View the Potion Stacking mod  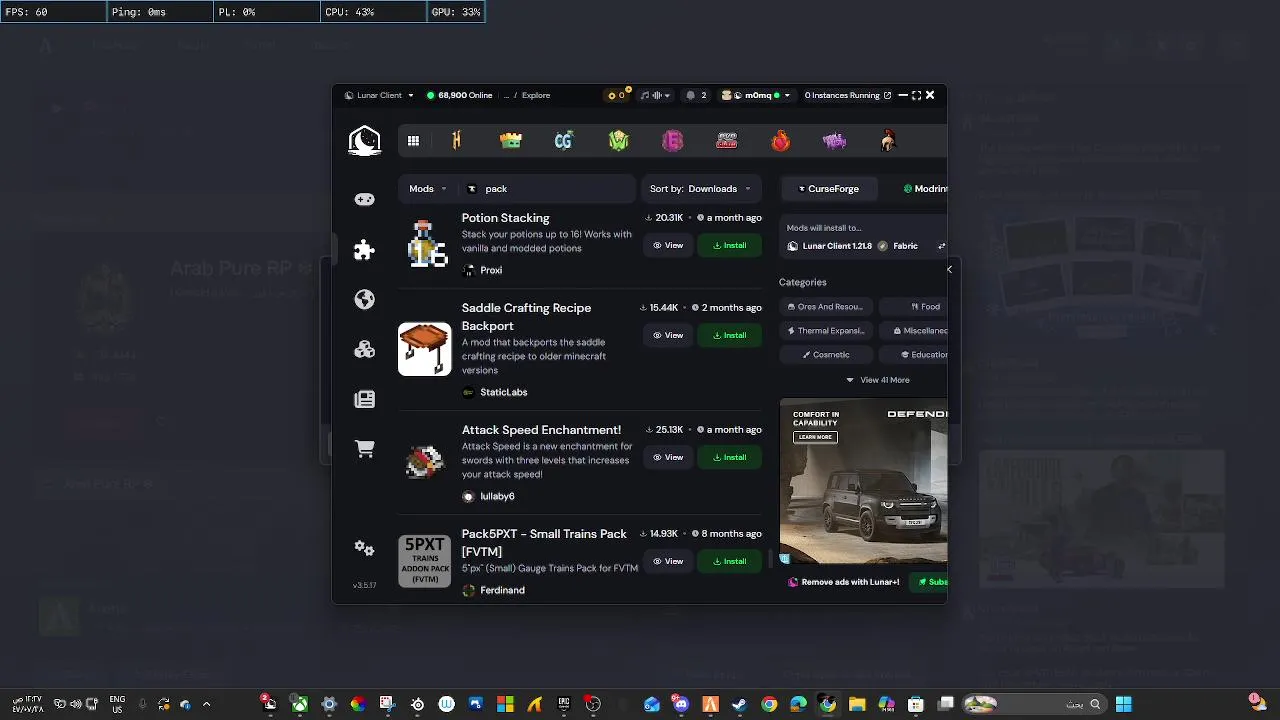pos(668,245)
